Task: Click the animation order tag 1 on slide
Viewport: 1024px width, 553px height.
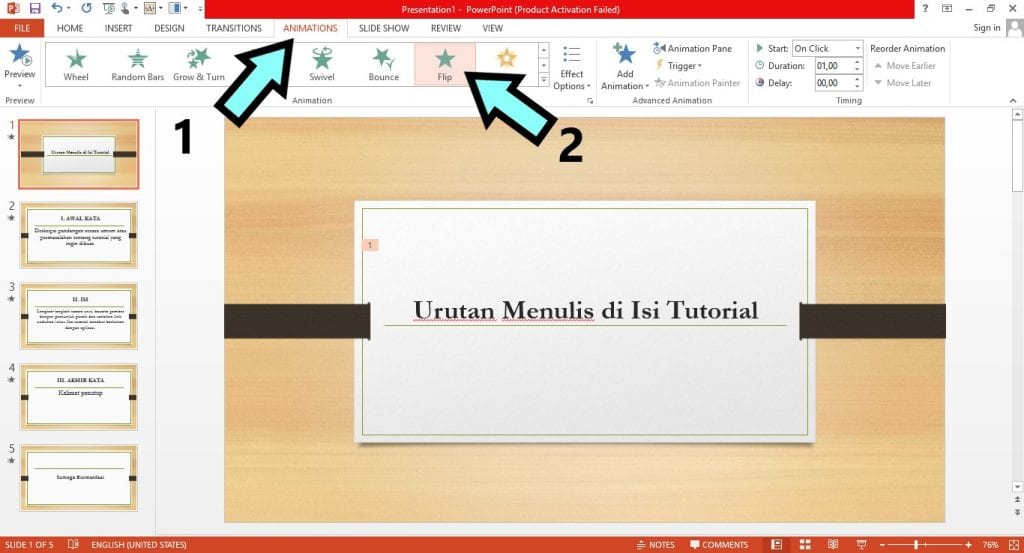Action: (370, 245)
